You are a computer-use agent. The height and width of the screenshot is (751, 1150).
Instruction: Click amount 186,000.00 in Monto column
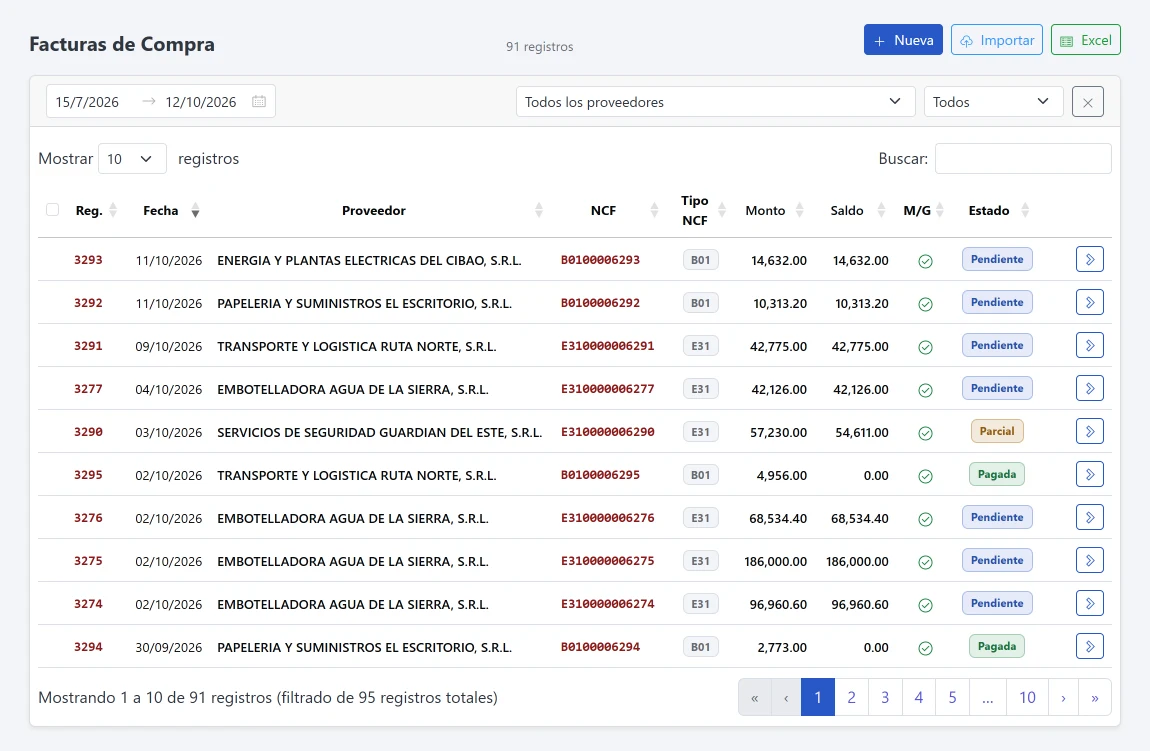775,562
